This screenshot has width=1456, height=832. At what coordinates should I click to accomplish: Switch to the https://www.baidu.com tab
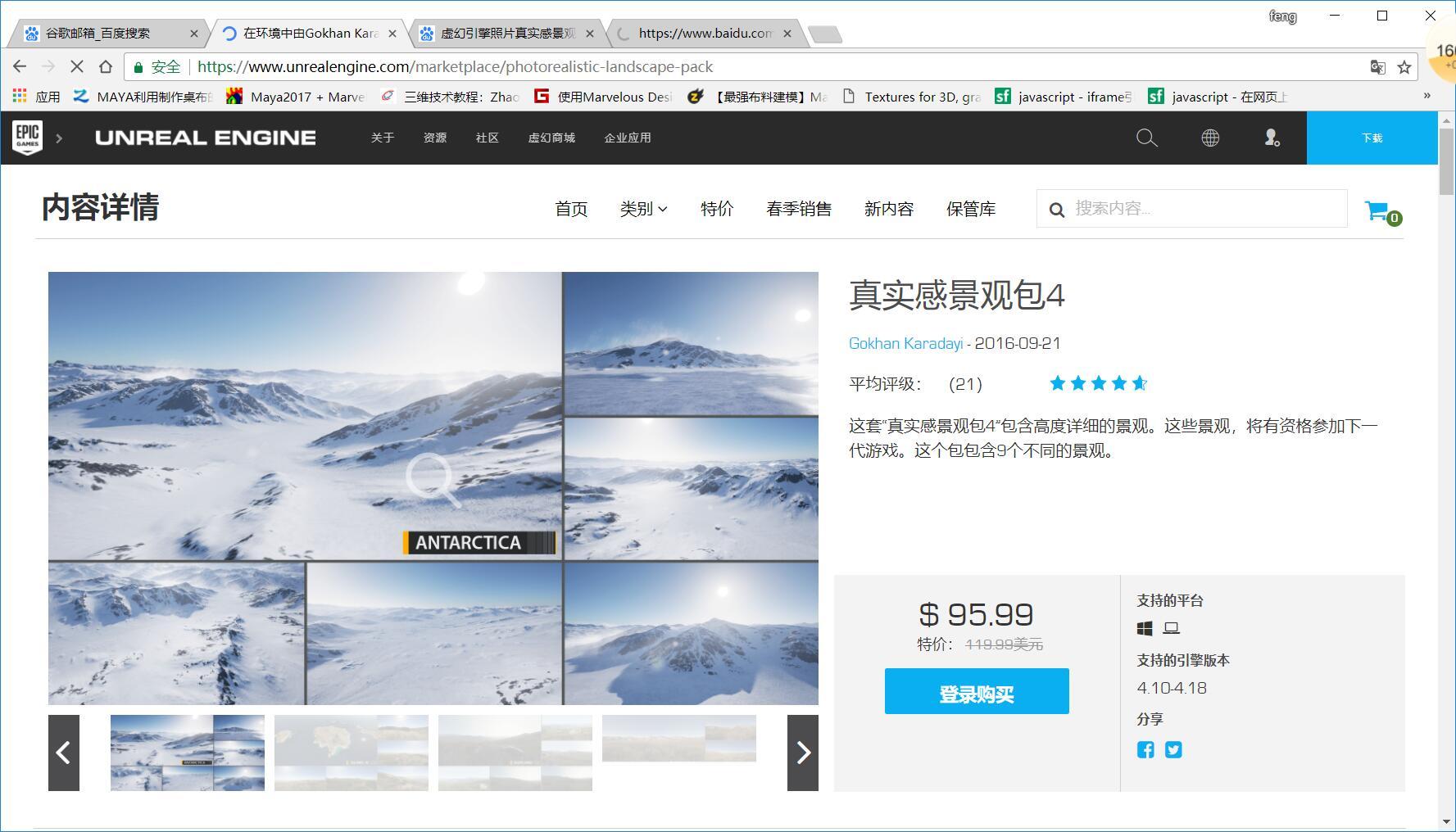705,33
